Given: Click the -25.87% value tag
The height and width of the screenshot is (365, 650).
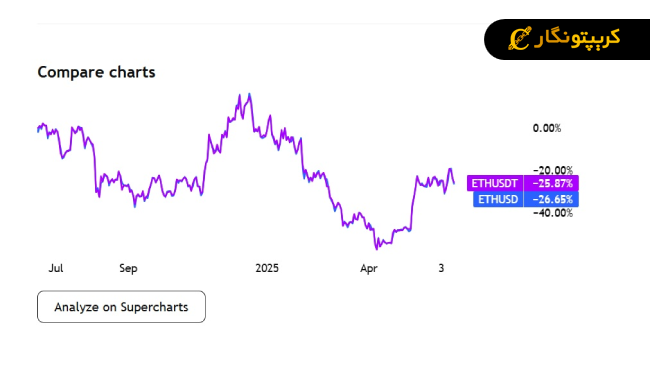Looking at the screenshot, I should tap(551, 183).
